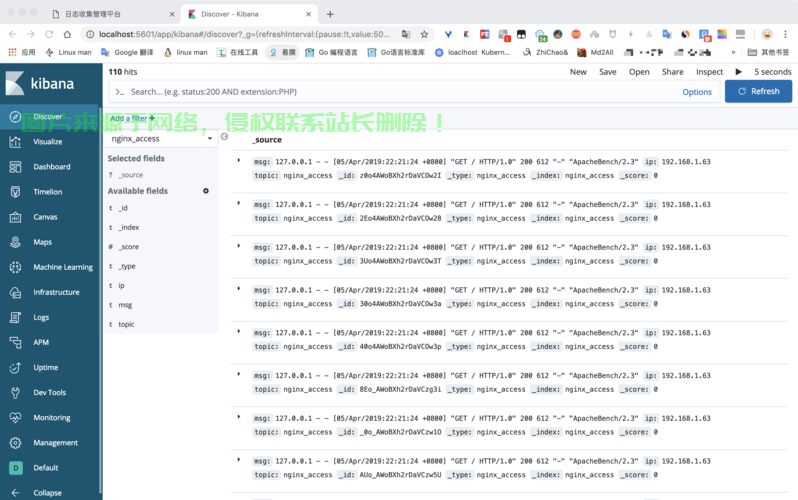
Task: Open the Dashboard section
Action: (x=49, y=166)
